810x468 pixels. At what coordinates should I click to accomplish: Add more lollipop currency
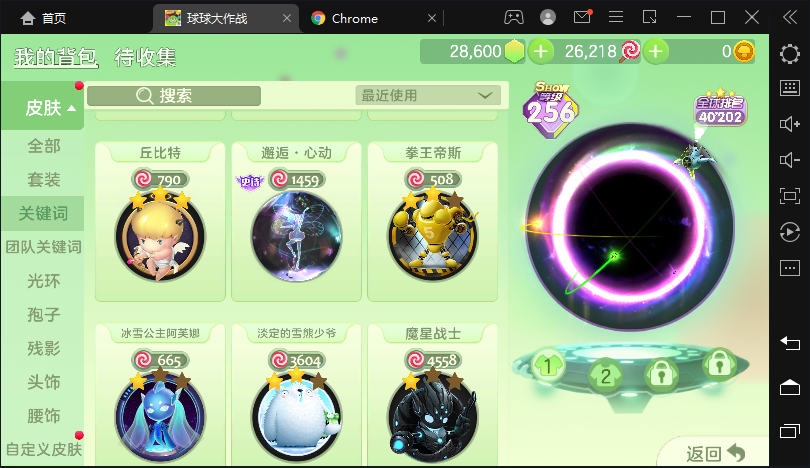click(x=656, y=52)
